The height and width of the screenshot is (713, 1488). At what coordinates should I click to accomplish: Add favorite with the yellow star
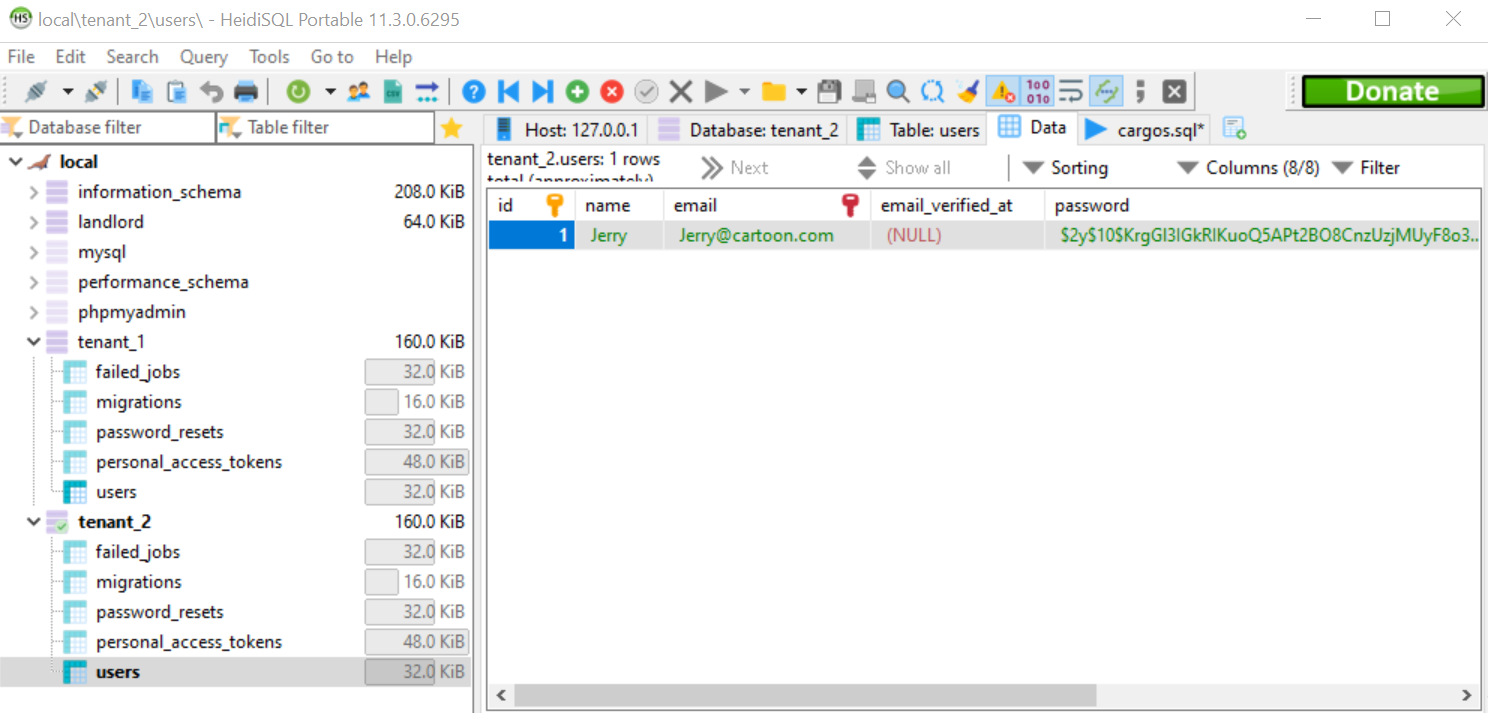tap(452, 128)
